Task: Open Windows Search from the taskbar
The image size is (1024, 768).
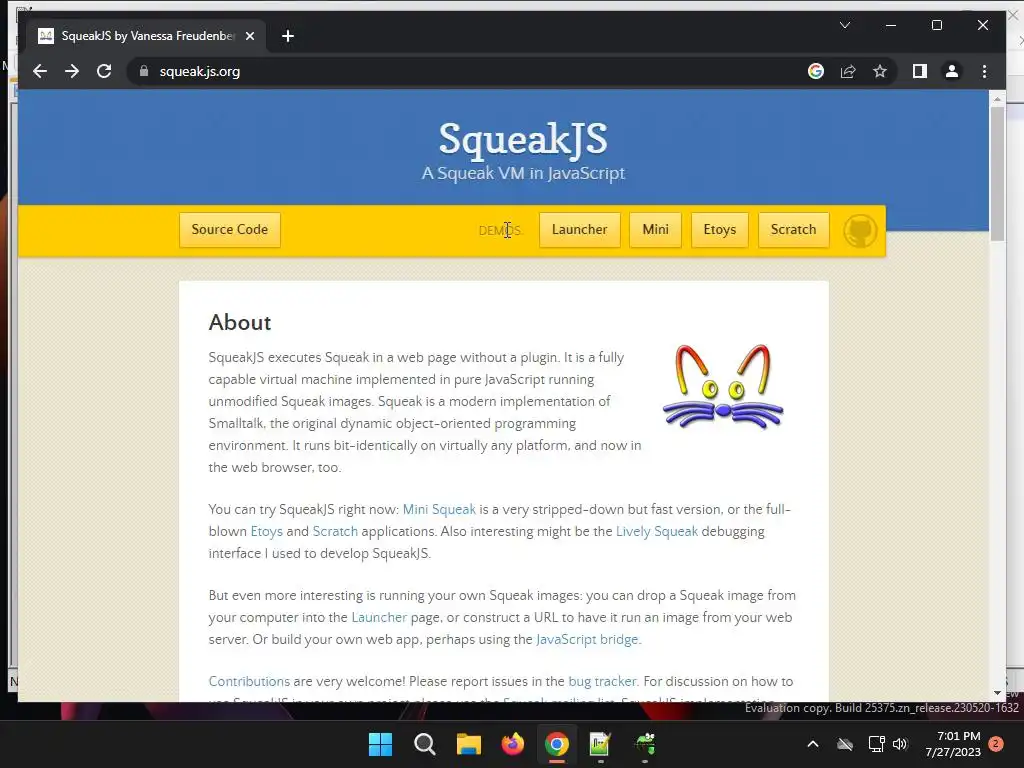Action: click(424, 744)
